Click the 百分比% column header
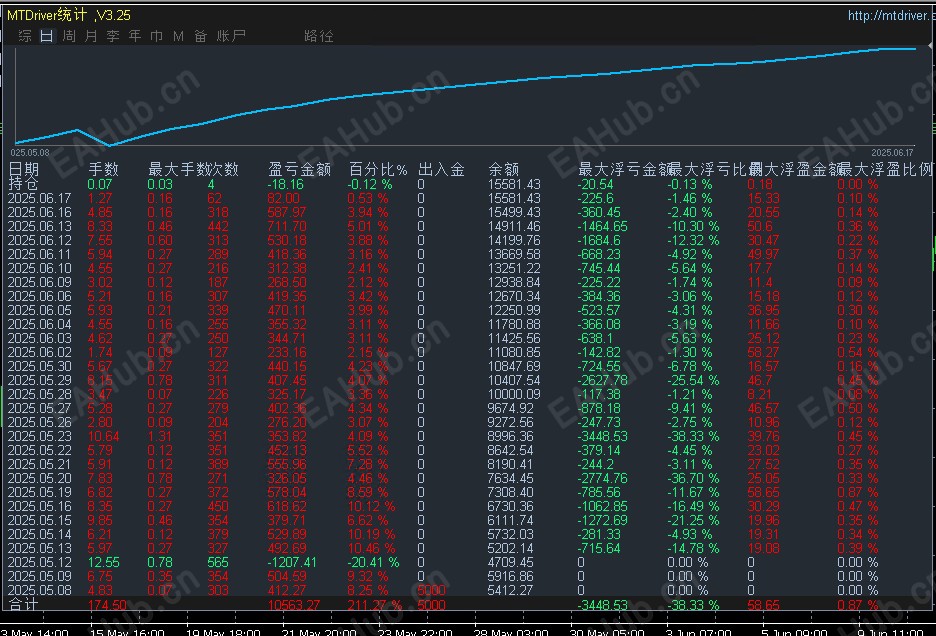 (x=378, y=170)
